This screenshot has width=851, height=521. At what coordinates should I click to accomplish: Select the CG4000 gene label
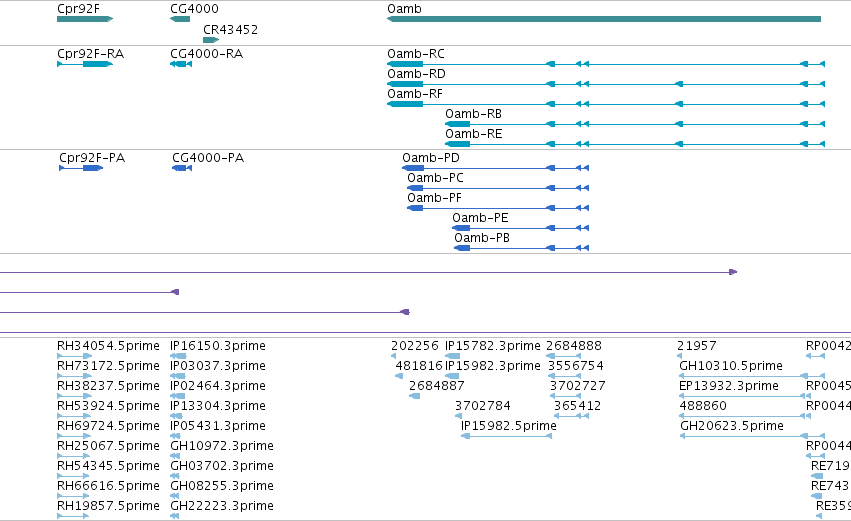[x=194, y=9]
